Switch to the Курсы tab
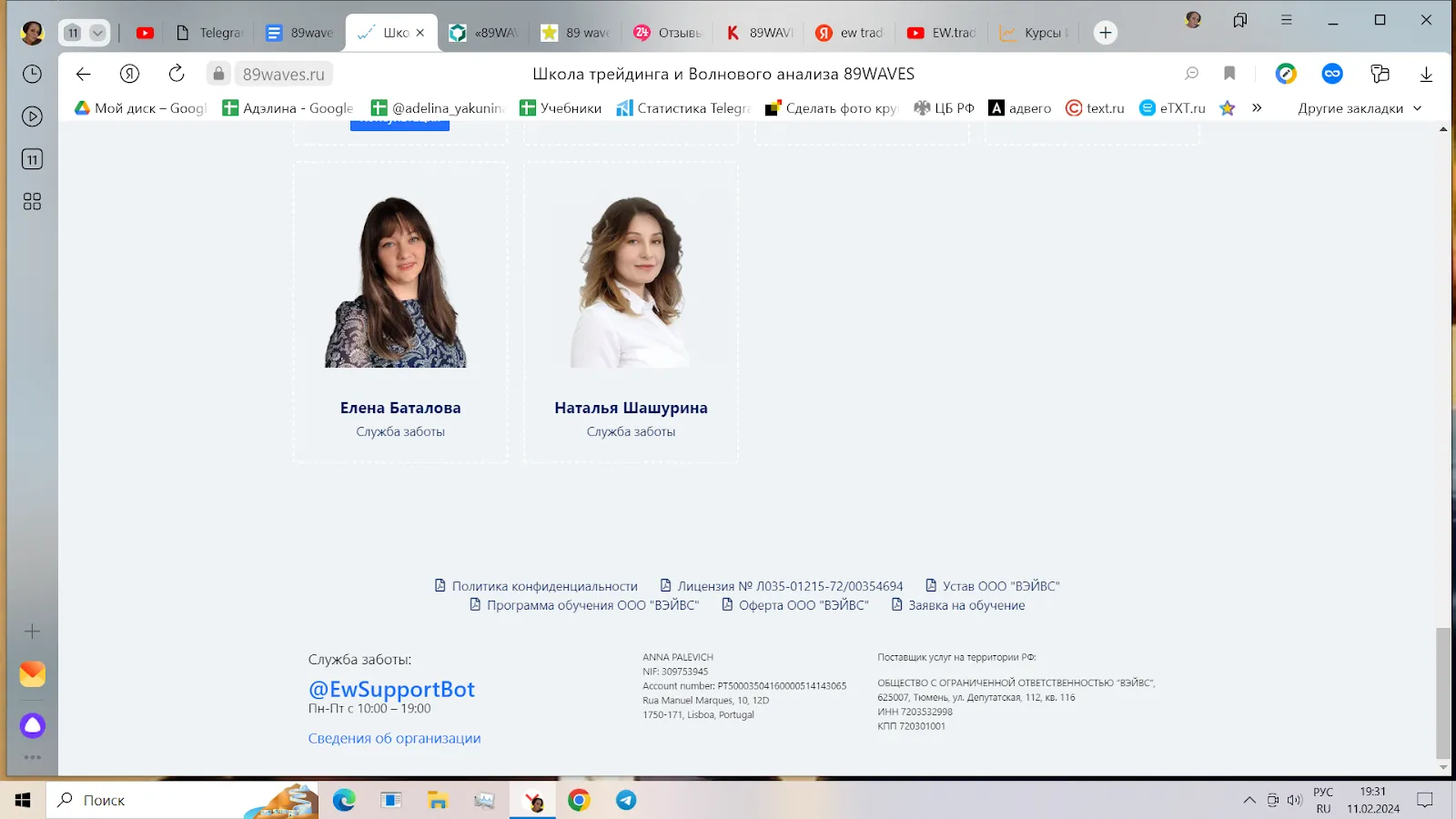The image size is (1456, 819). click(x=1034, y=33)
